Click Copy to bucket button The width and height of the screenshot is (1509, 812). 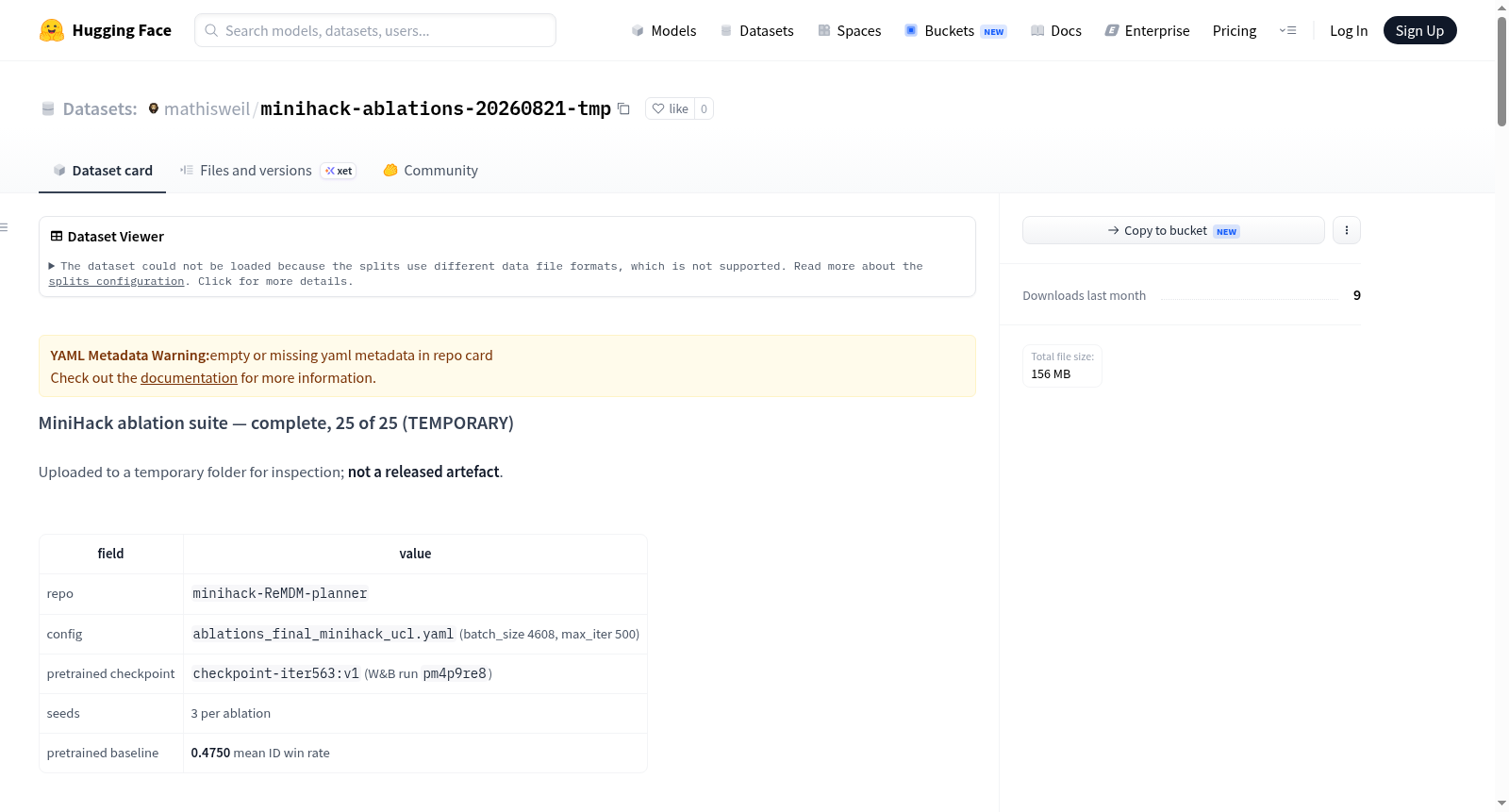pyautogui.click(x=1173, y=230)
